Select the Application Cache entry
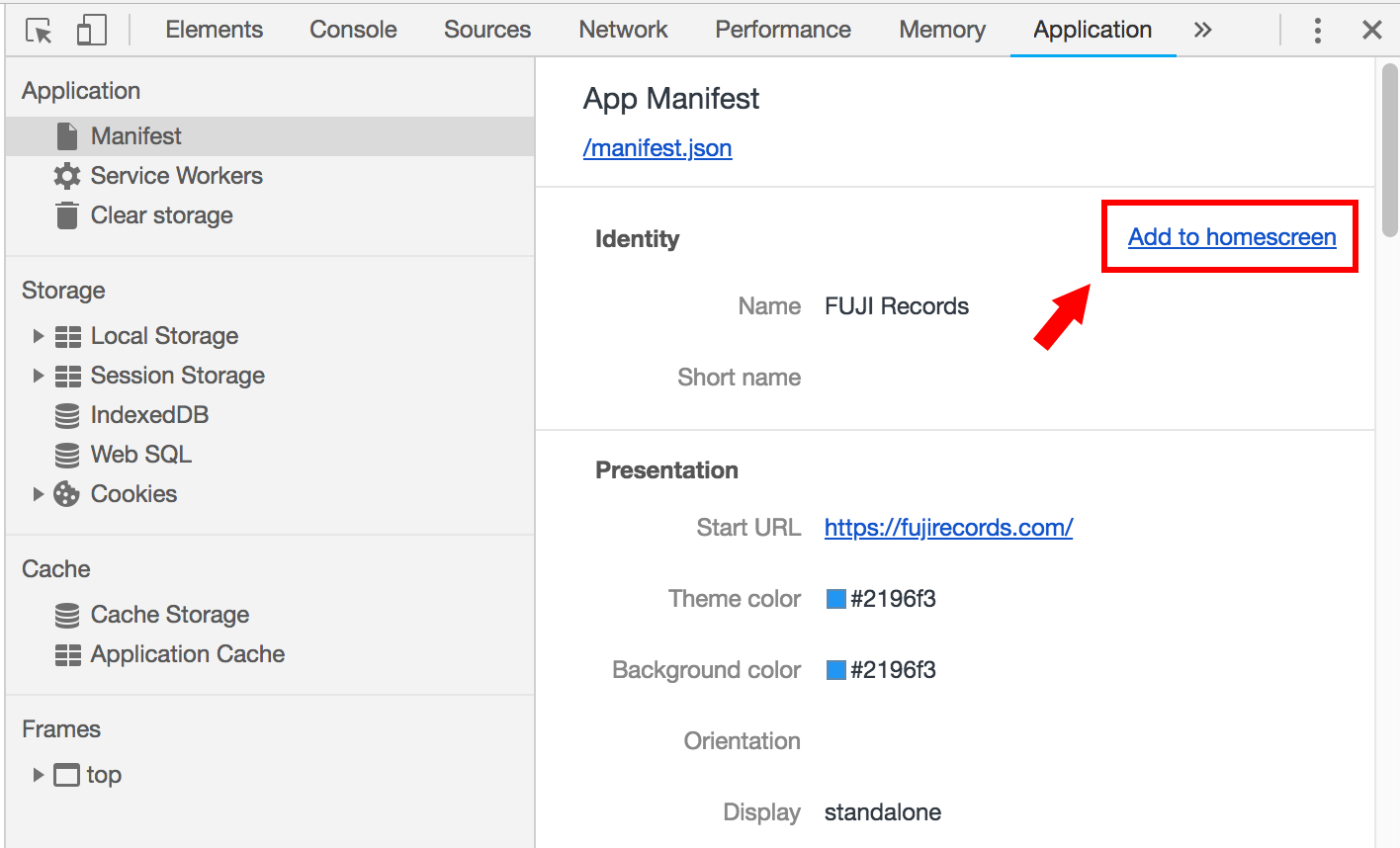The image size is (1400, 848). 188,654
